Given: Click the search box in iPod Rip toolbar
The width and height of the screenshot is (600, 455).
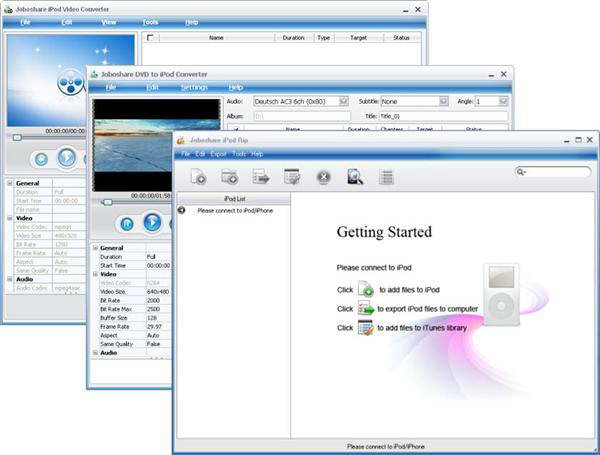Looking at the screenshot, I should point(553,172).
